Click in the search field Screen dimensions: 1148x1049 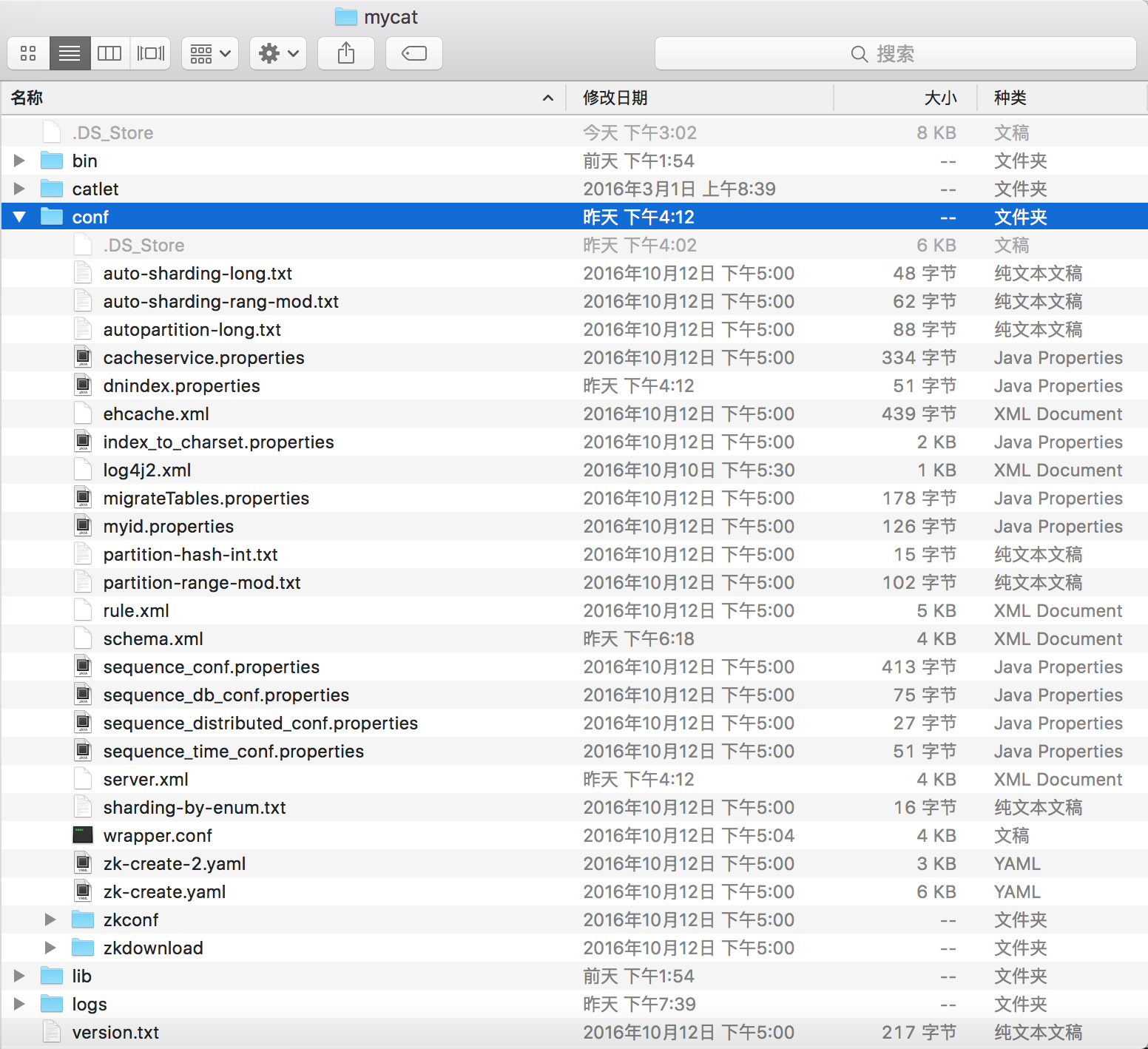coord(895,53)
